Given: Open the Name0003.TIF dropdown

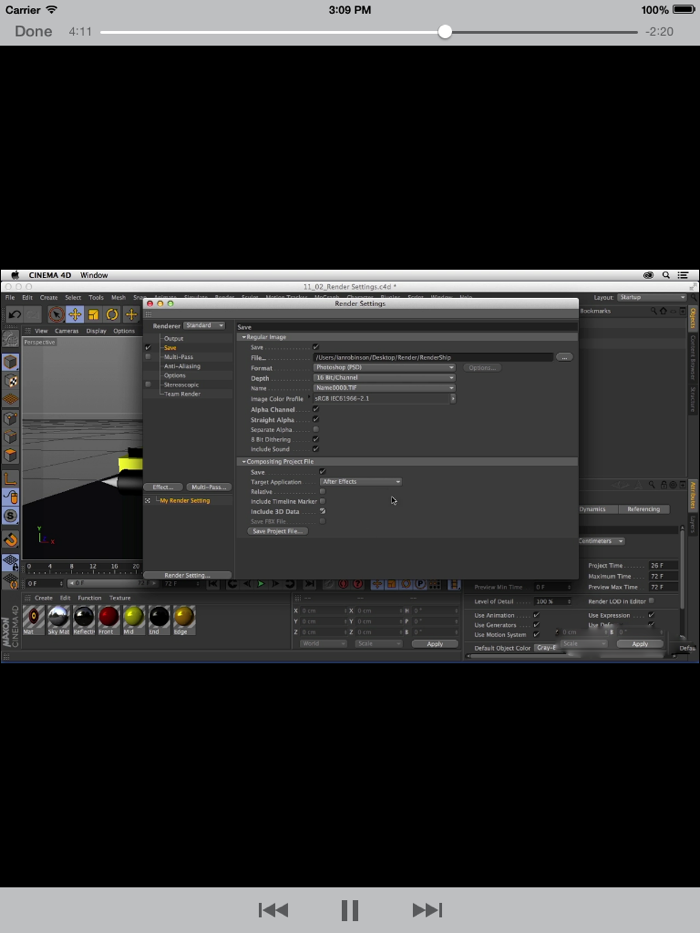Looking at the screenshot, I should (x=384, y=388).
